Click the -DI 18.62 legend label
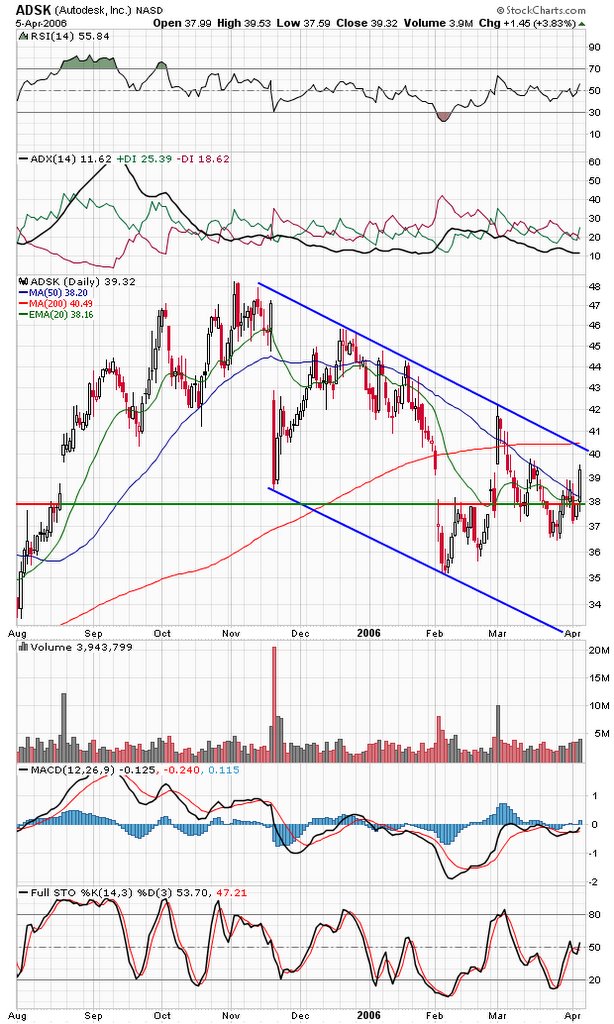 point(202,159)
